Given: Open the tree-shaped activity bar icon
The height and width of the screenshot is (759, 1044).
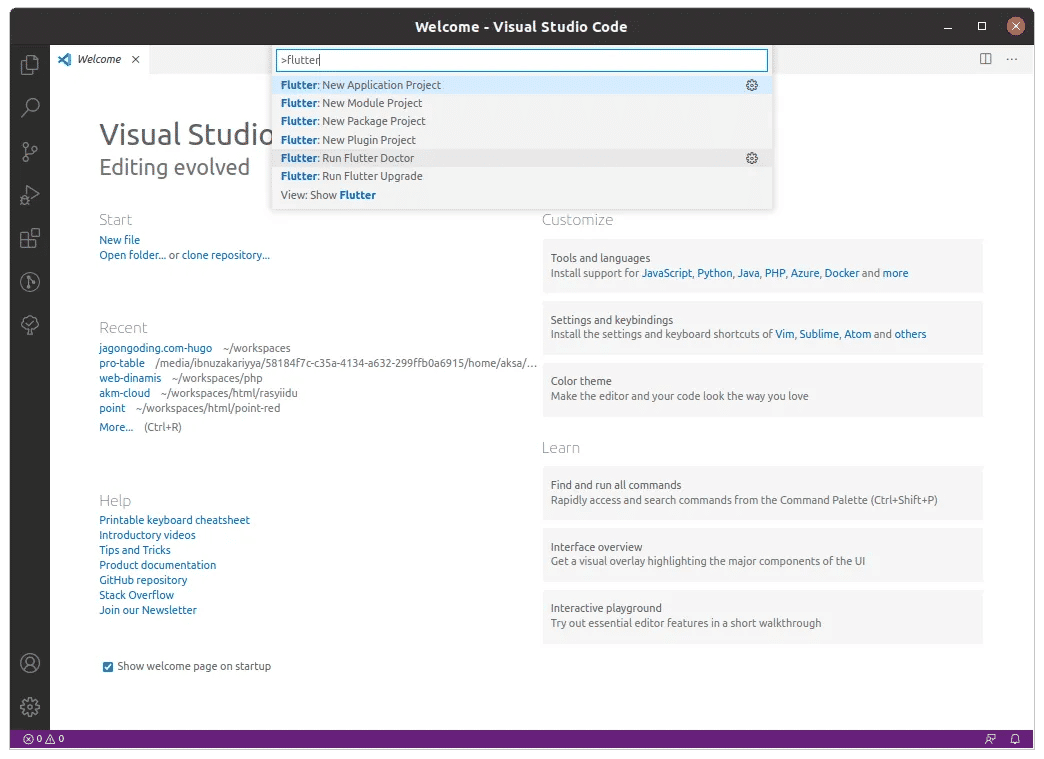Looking at the screenshot, I should tap(30, 325).
